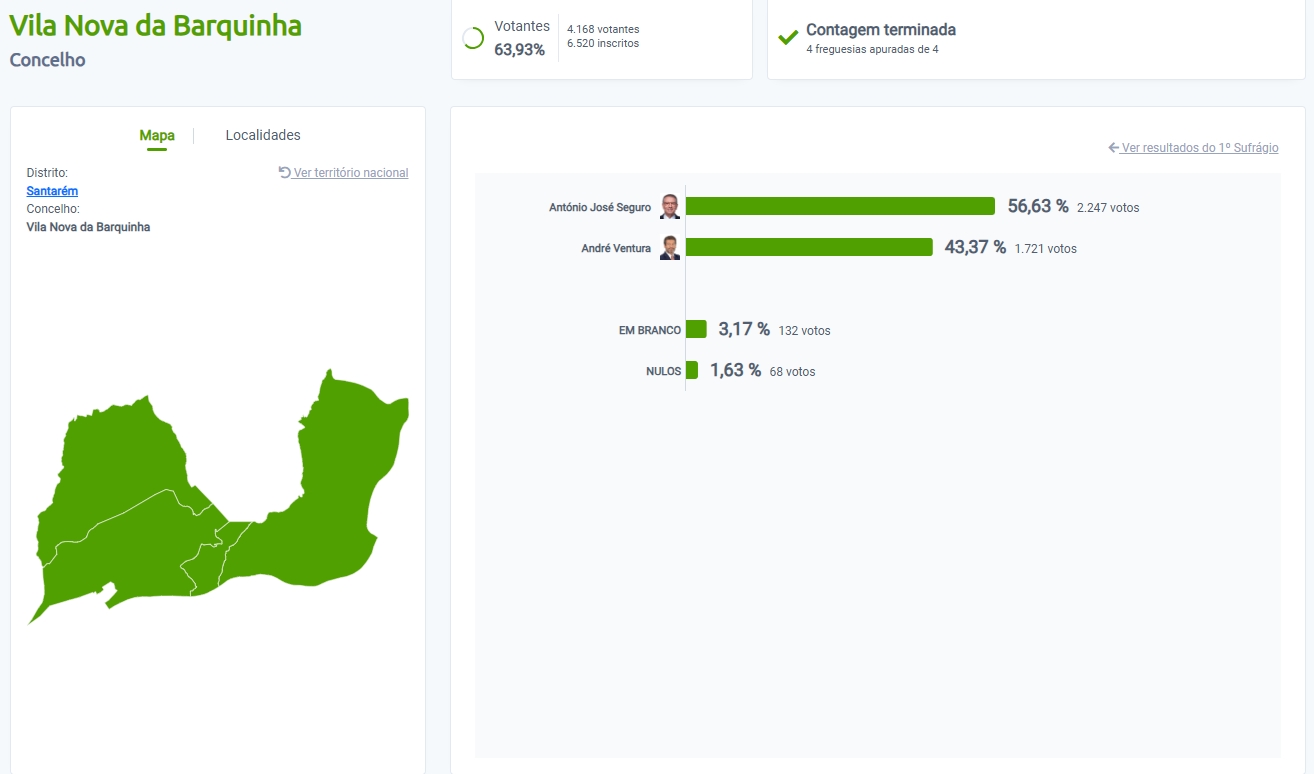Click the circular voter turnout progress icon
This screenshot has width=1314, height=774.
pos(473,39)
